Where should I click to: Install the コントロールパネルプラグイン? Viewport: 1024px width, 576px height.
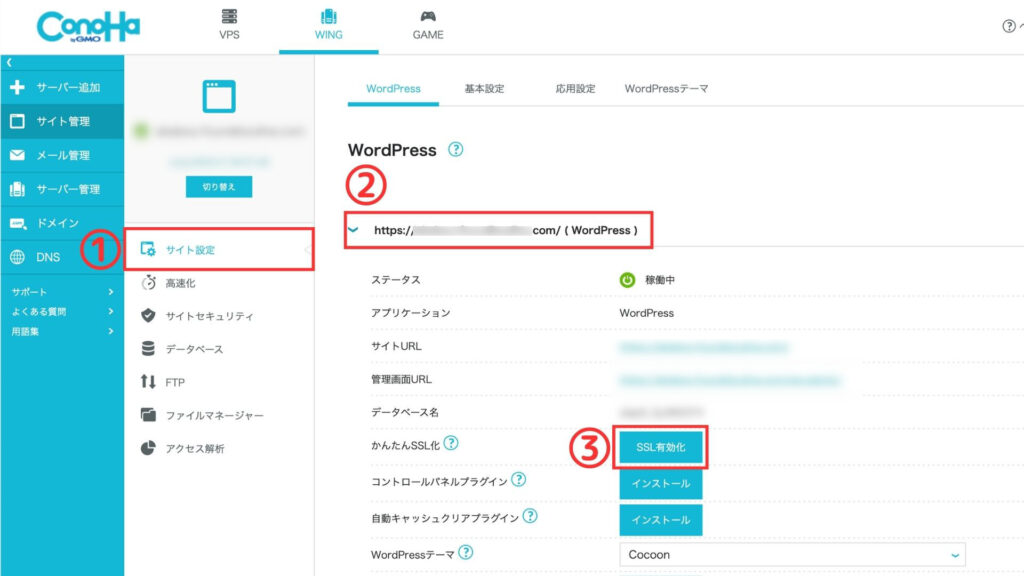coord(661,484)
